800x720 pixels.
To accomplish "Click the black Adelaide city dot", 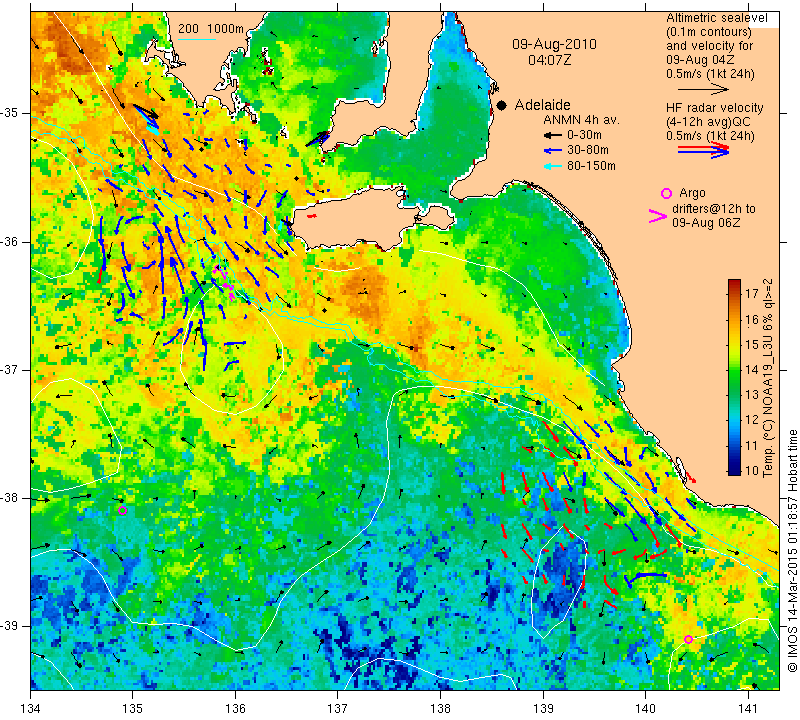I will 502,105.
